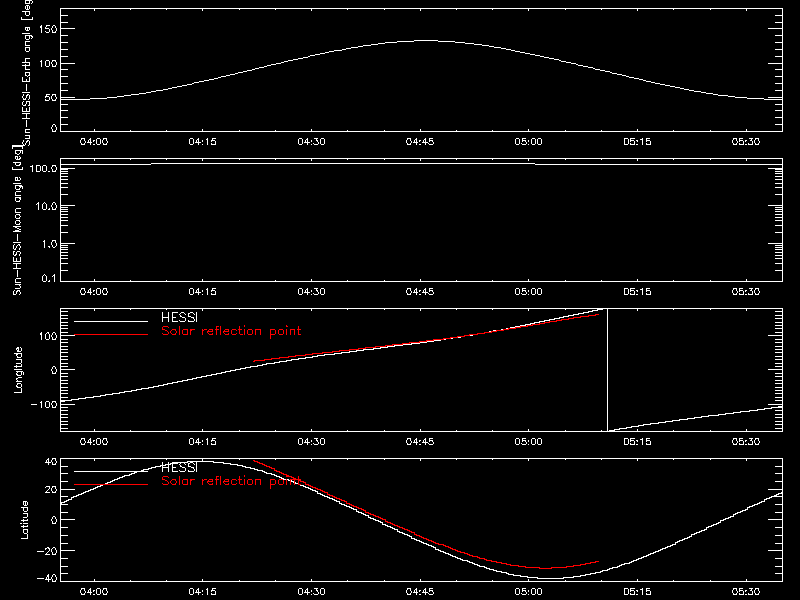Viewport: 800px width, 600px height.
Task: Select HESSI legend label in Latitude plot
Action: coord(179,467)
